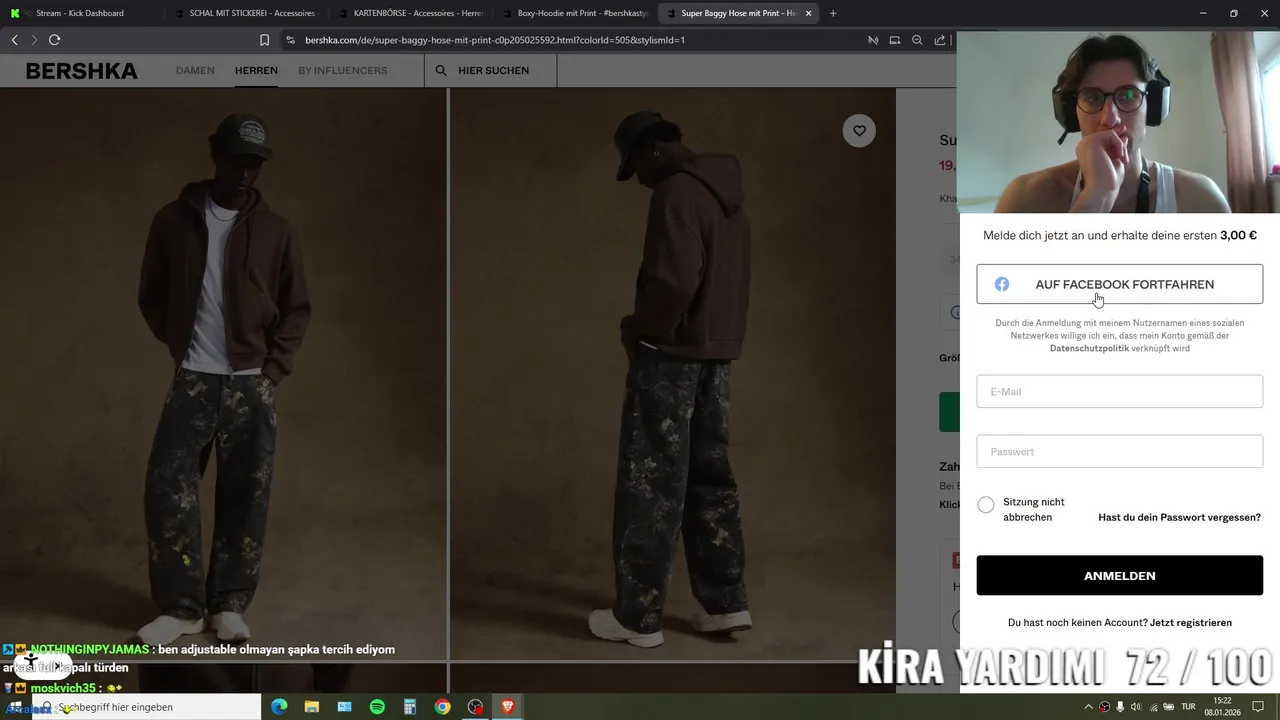
Task: Click the E-Mail input field
Action: tap(1119, 392)
